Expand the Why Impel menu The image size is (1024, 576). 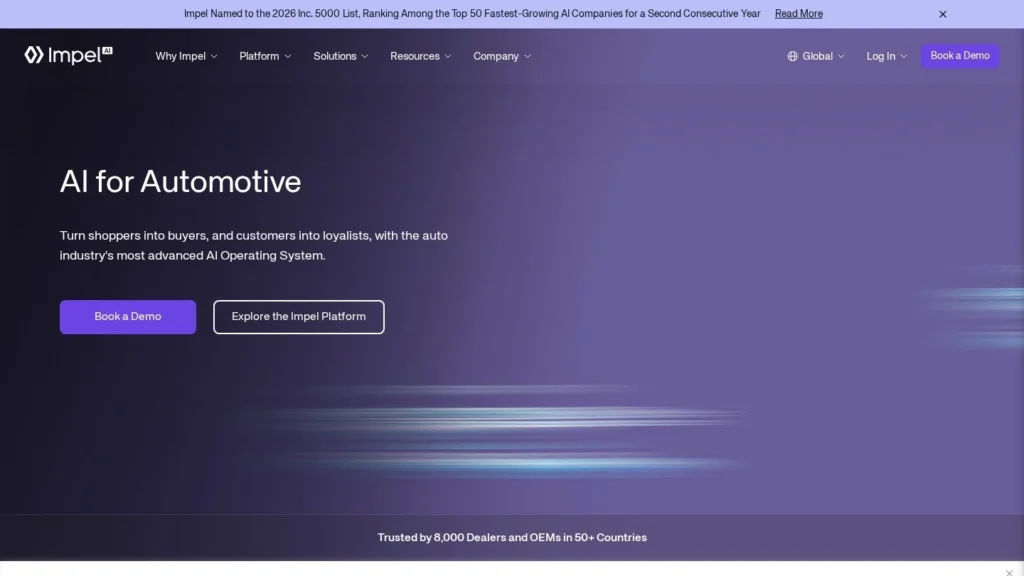(x=186, y=56)
